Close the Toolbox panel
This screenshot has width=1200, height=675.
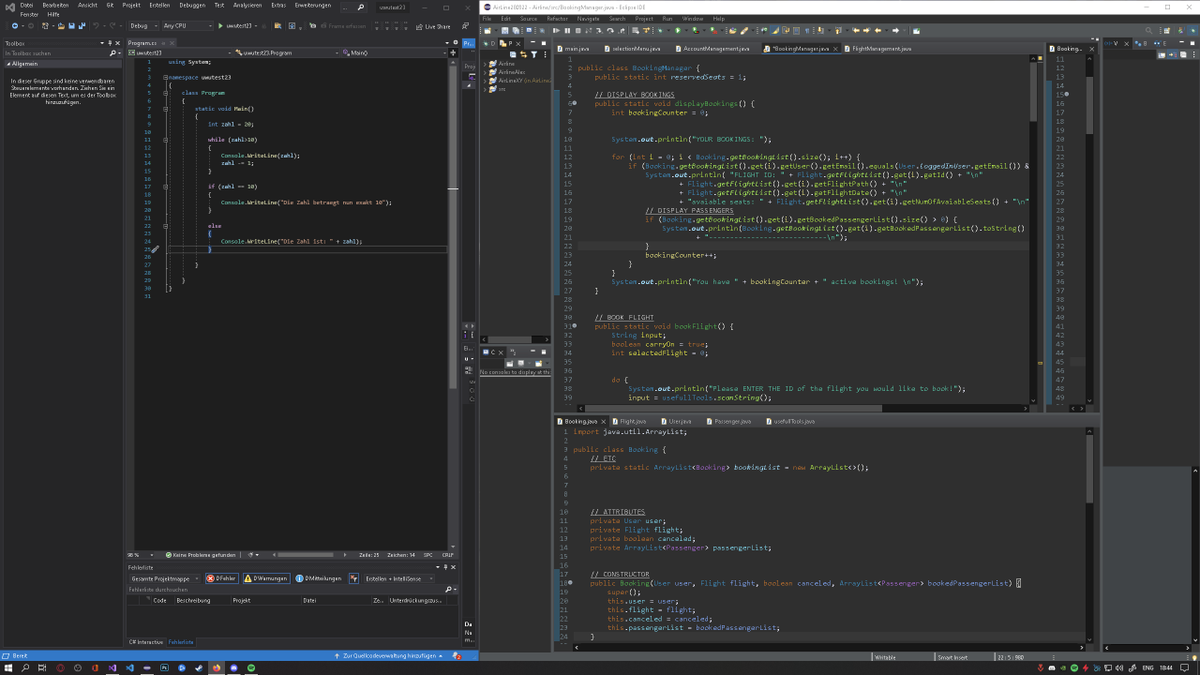point(118,43)
